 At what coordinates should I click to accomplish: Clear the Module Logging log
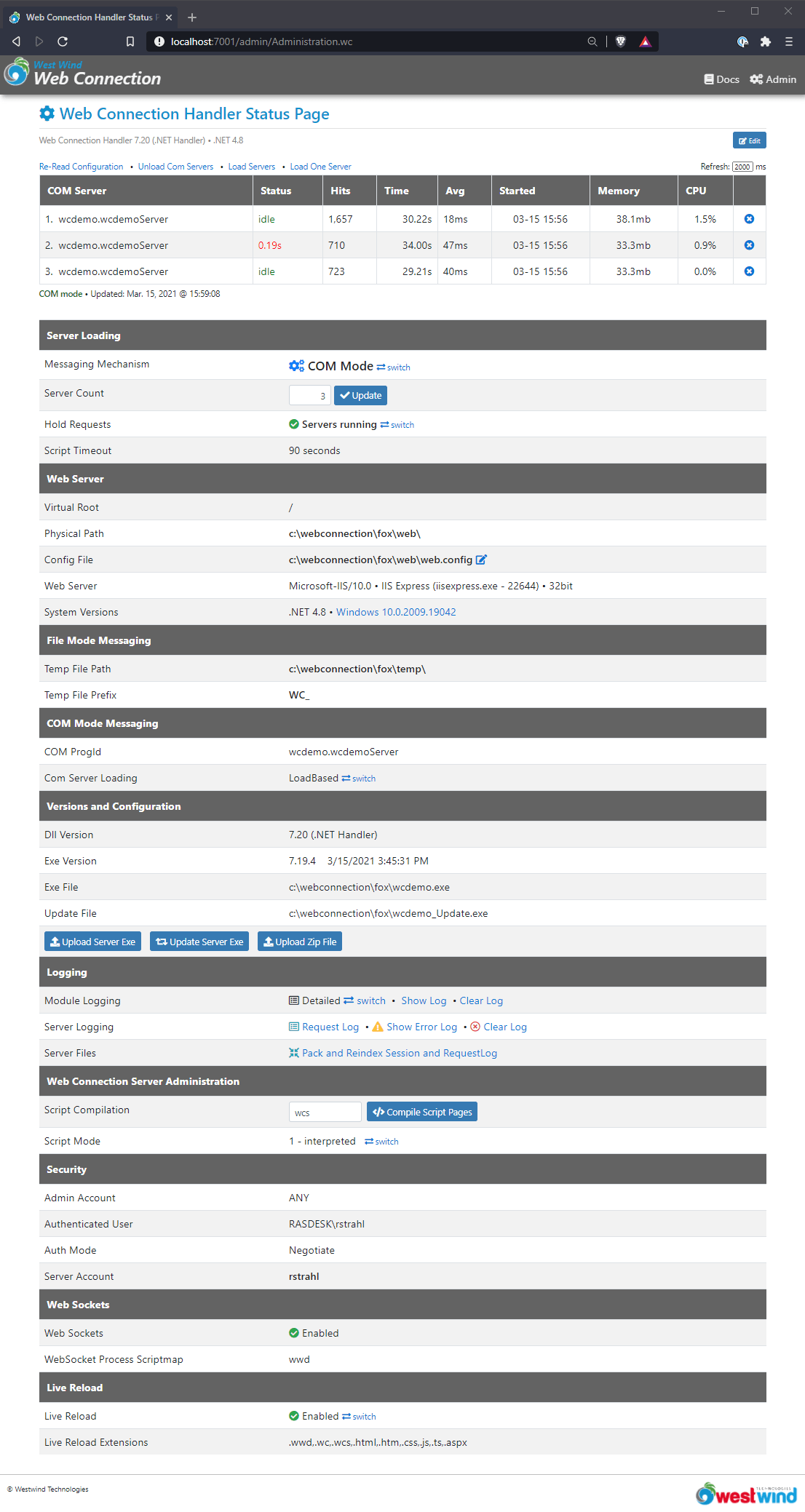(481, 1000)
